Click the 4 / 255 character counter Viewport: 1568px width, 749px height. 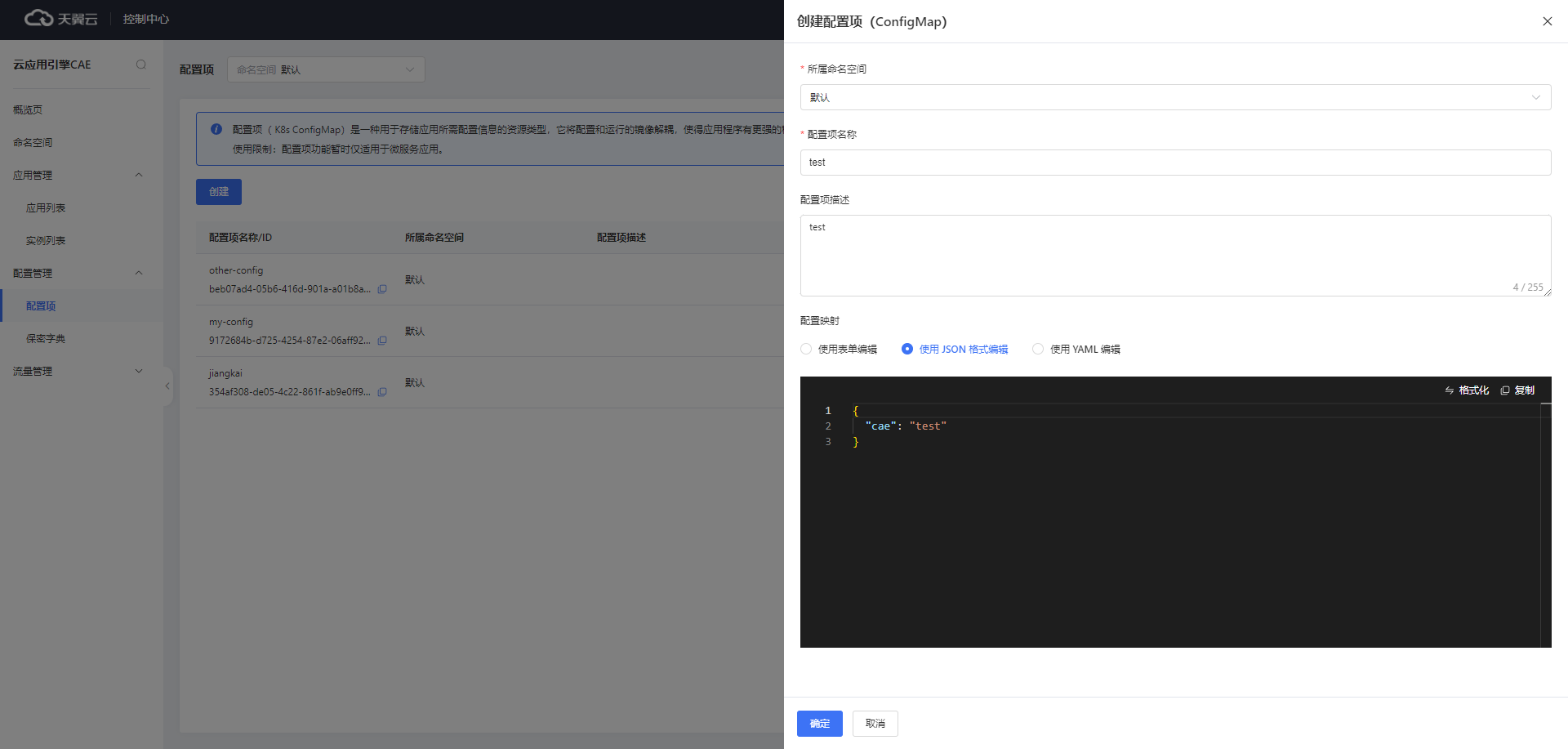coord(1528,288)
